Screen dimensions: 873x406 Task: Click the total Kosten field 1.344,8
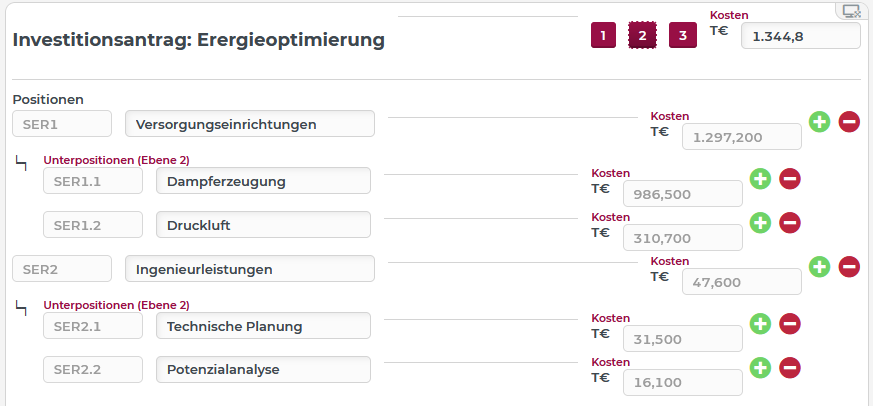tap(800, 36)
